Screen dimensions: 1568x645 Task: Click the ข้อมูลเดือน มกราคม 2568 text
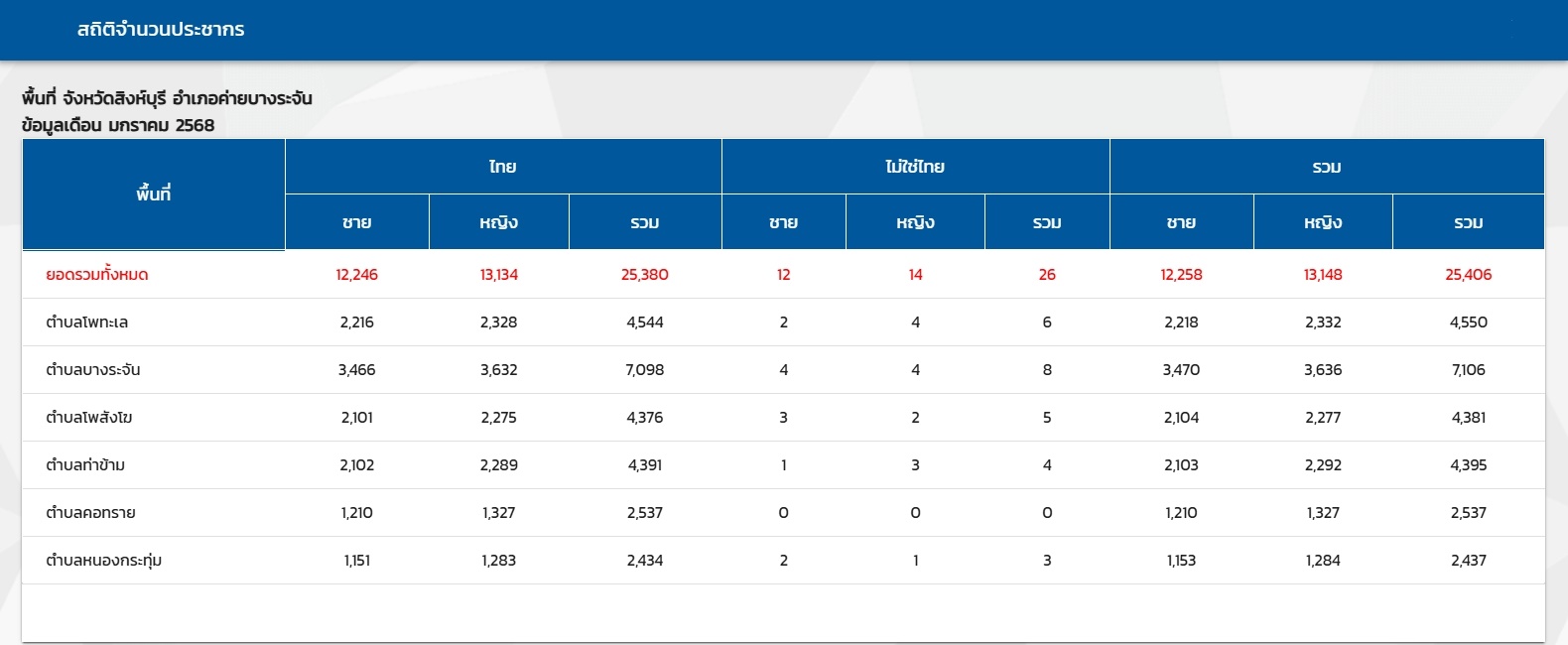pyautogui.click(x=118, y=125)
